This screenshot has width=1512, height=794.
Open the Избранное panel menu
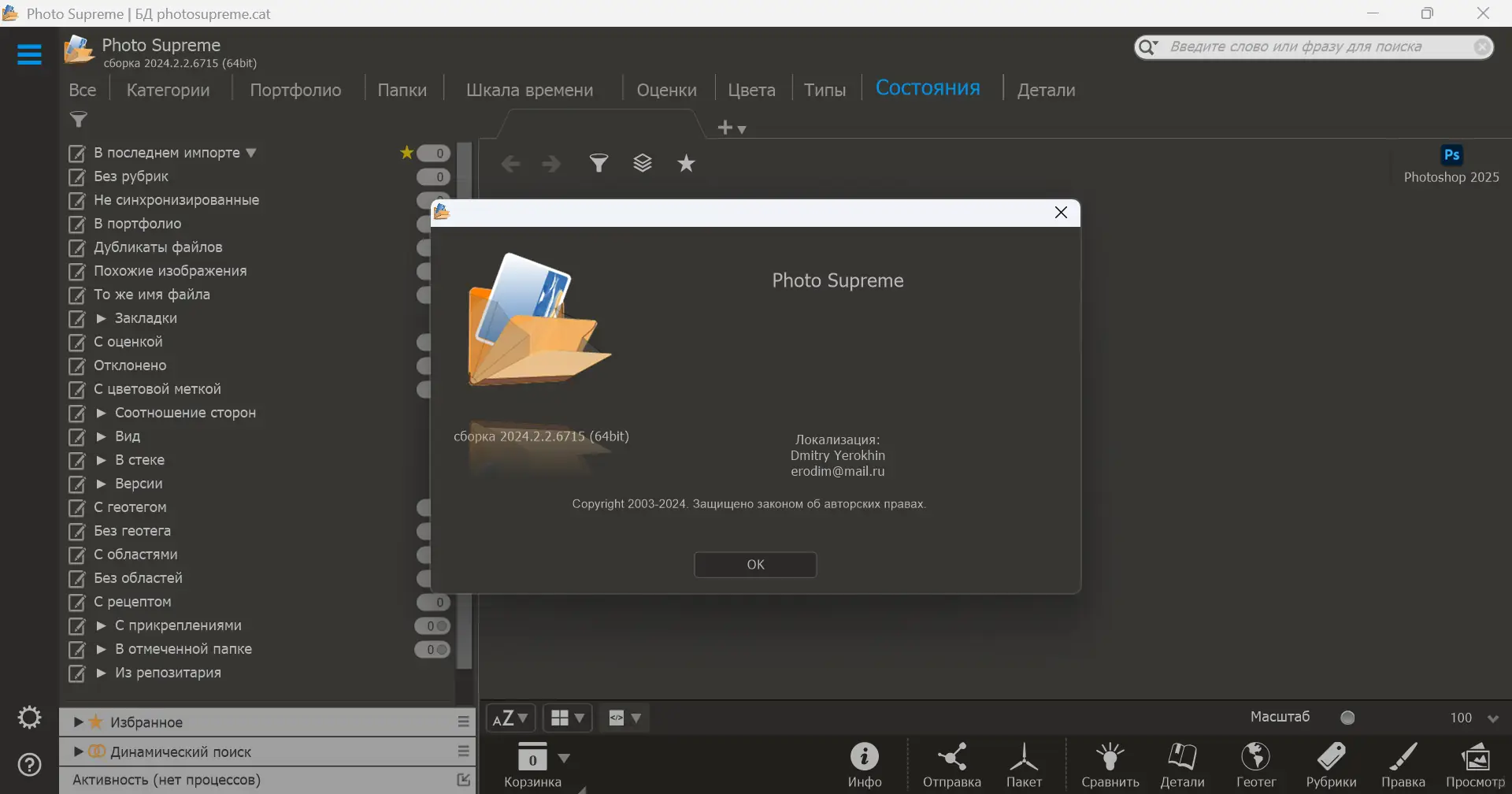pyautogui.click(x=464, y=722)
